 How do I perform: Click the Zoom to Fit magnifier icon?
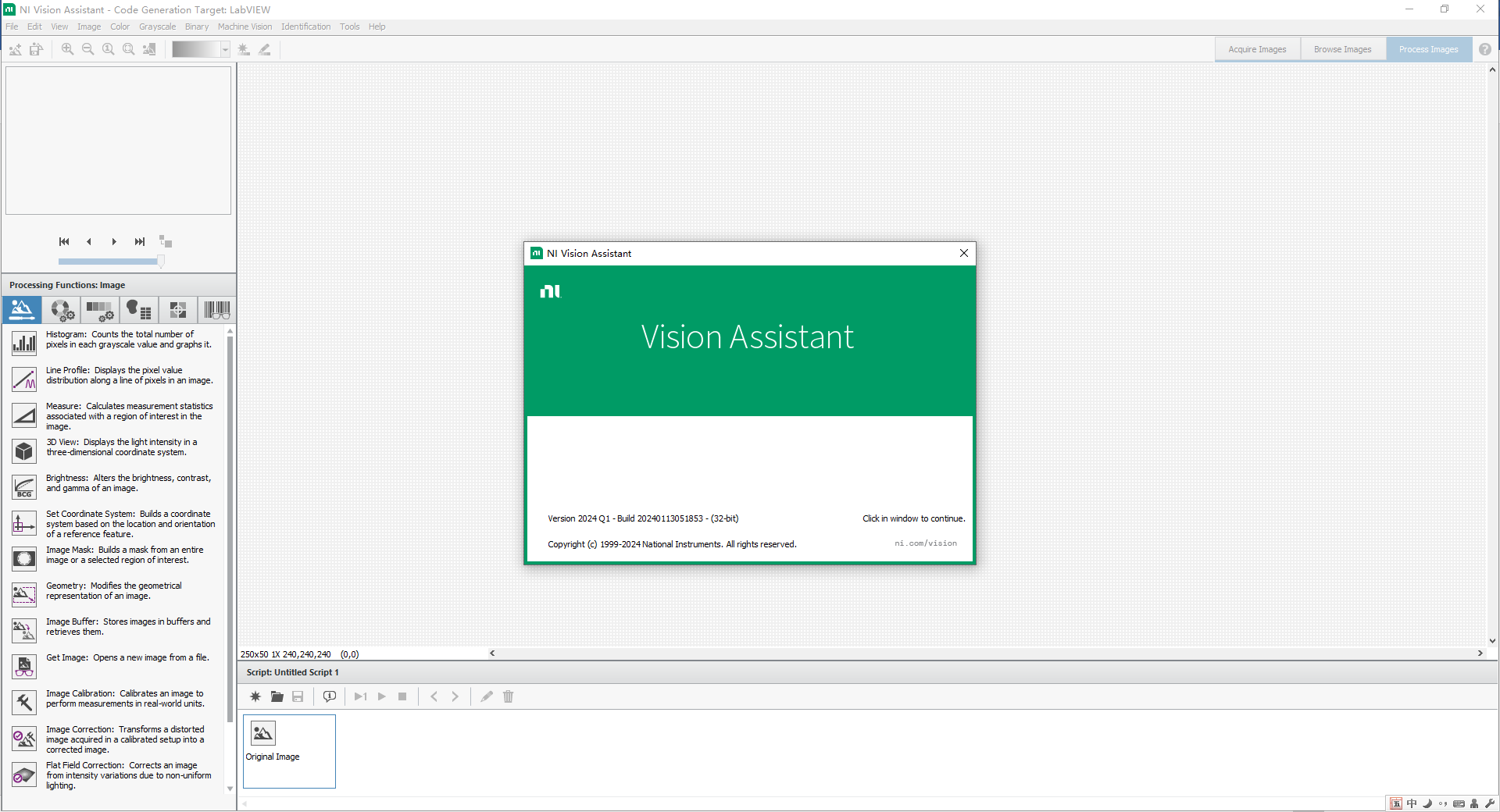tap(129, 49)
